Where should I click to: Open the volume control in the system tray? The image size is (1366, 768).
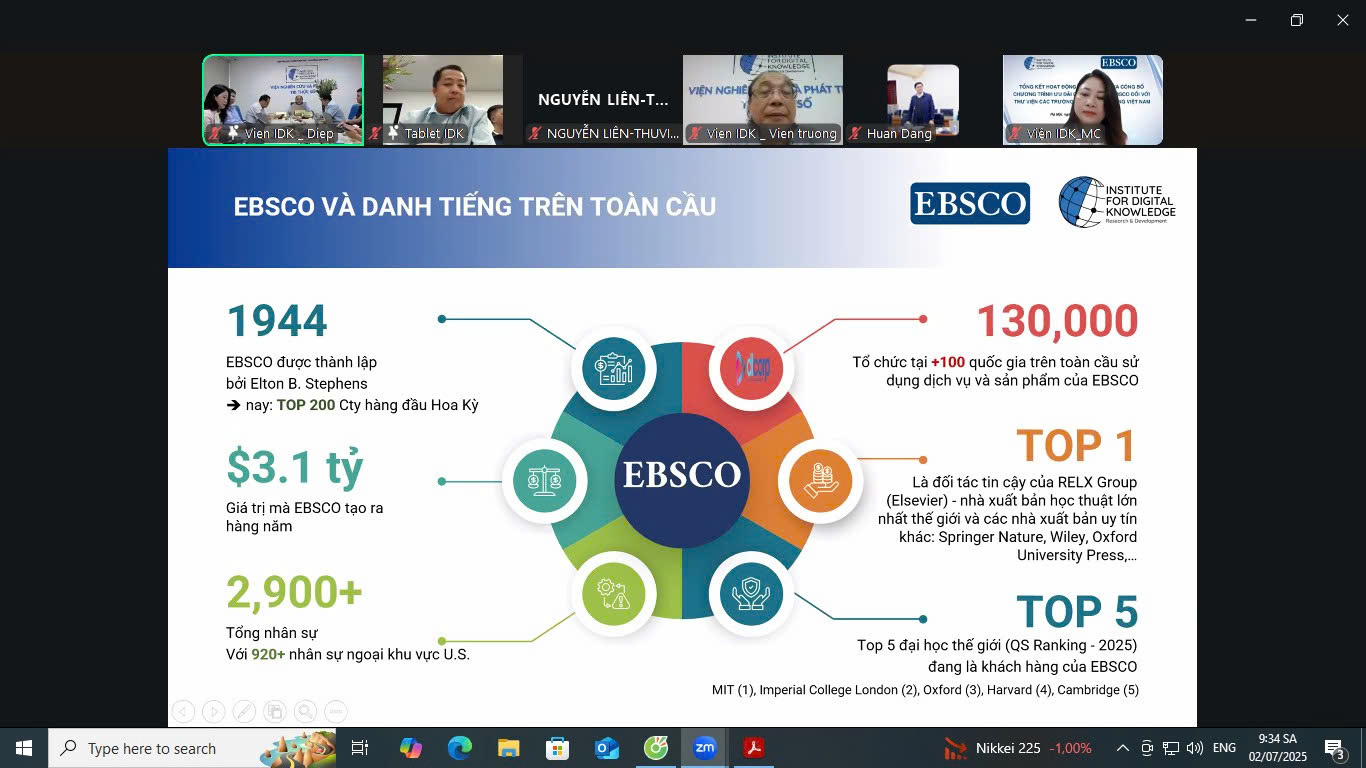[x=1194, y=748]
